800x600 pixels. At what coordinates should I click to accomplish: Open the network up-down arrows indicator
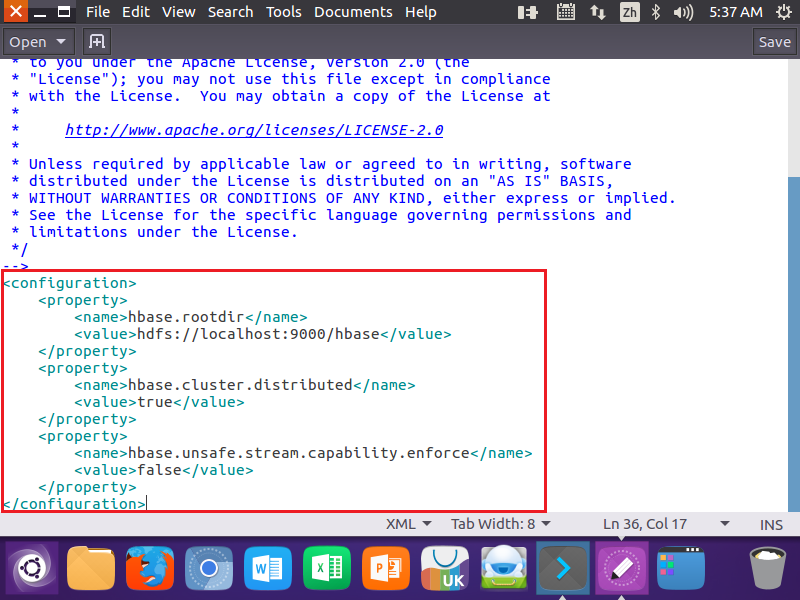point(597,12)
